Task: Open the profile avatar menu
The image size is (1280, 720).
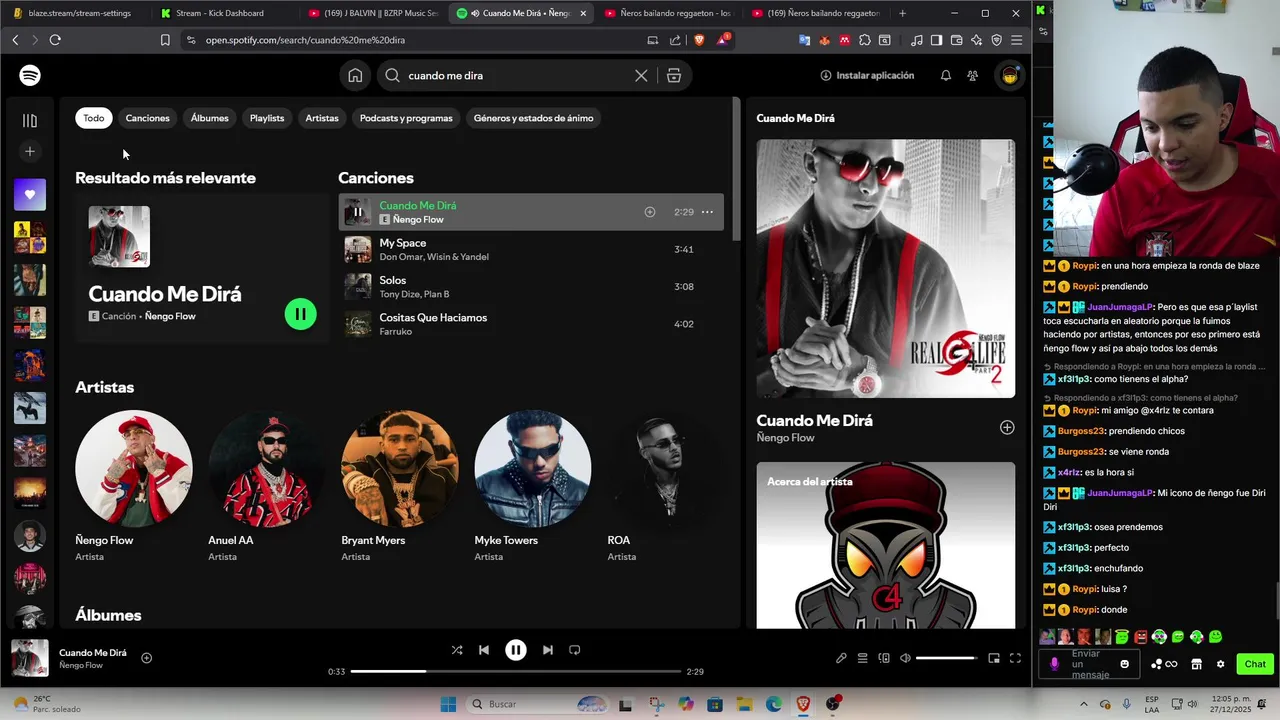Action: pos(1009,75)
